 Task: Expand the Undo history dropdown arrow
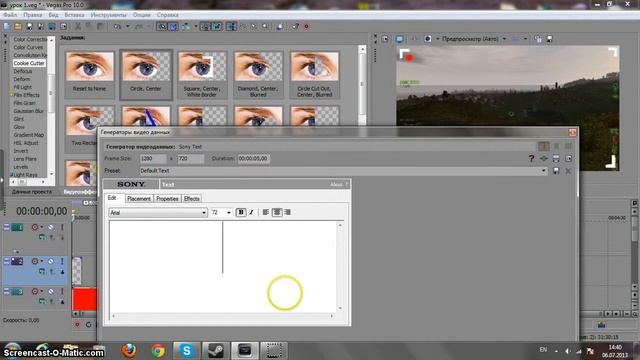[127, 27]
